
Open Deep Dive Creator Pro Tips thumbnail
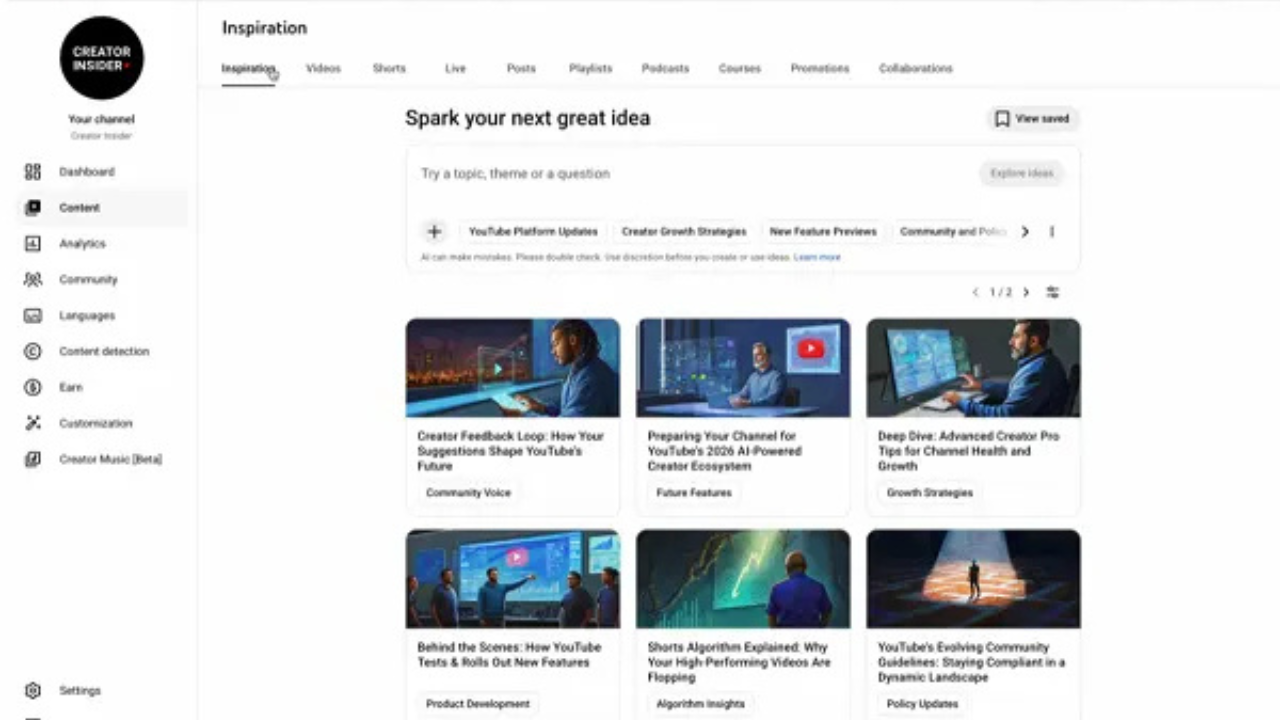click(974, 368)
